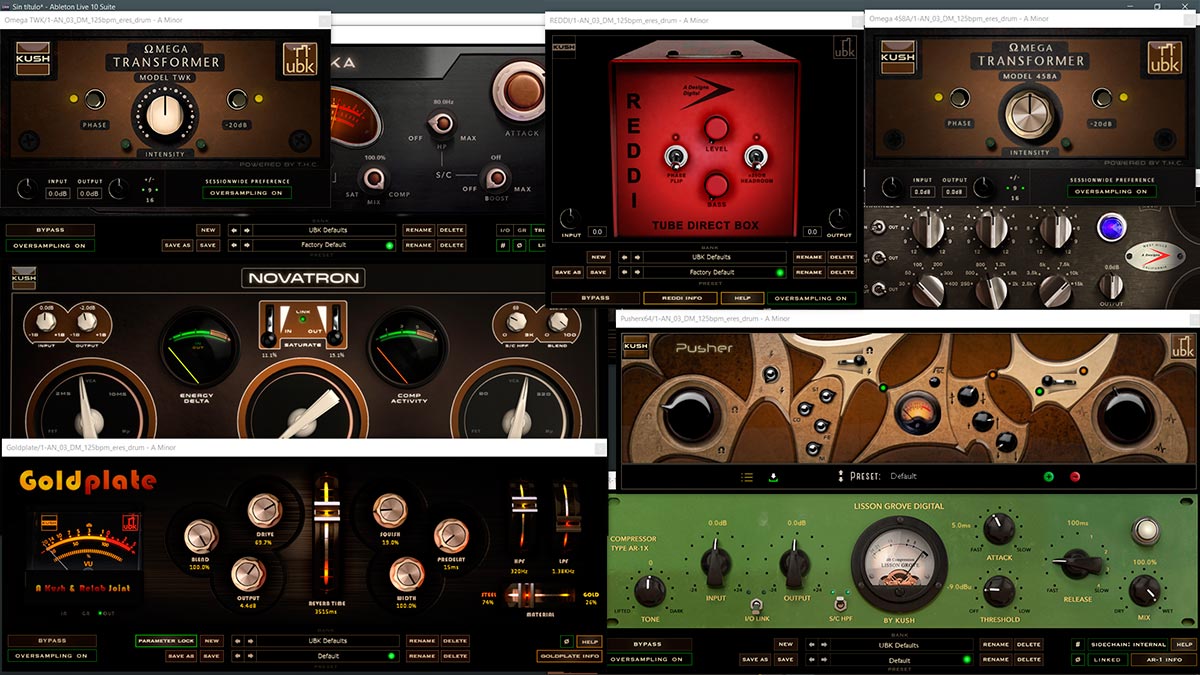Toggle Parameter Lock in Goldplate
This screenshot has width=1200, height=675.
tap(165, 641)
